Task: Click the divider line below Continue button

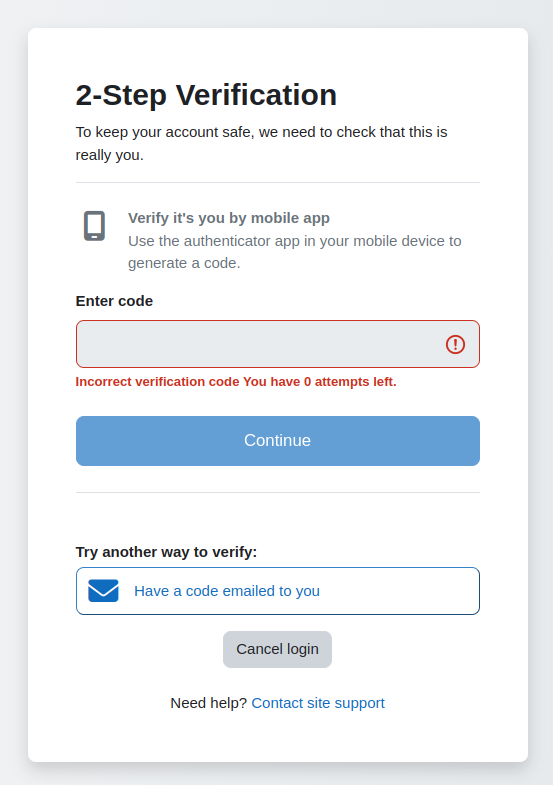Action: tap(278, 492)
